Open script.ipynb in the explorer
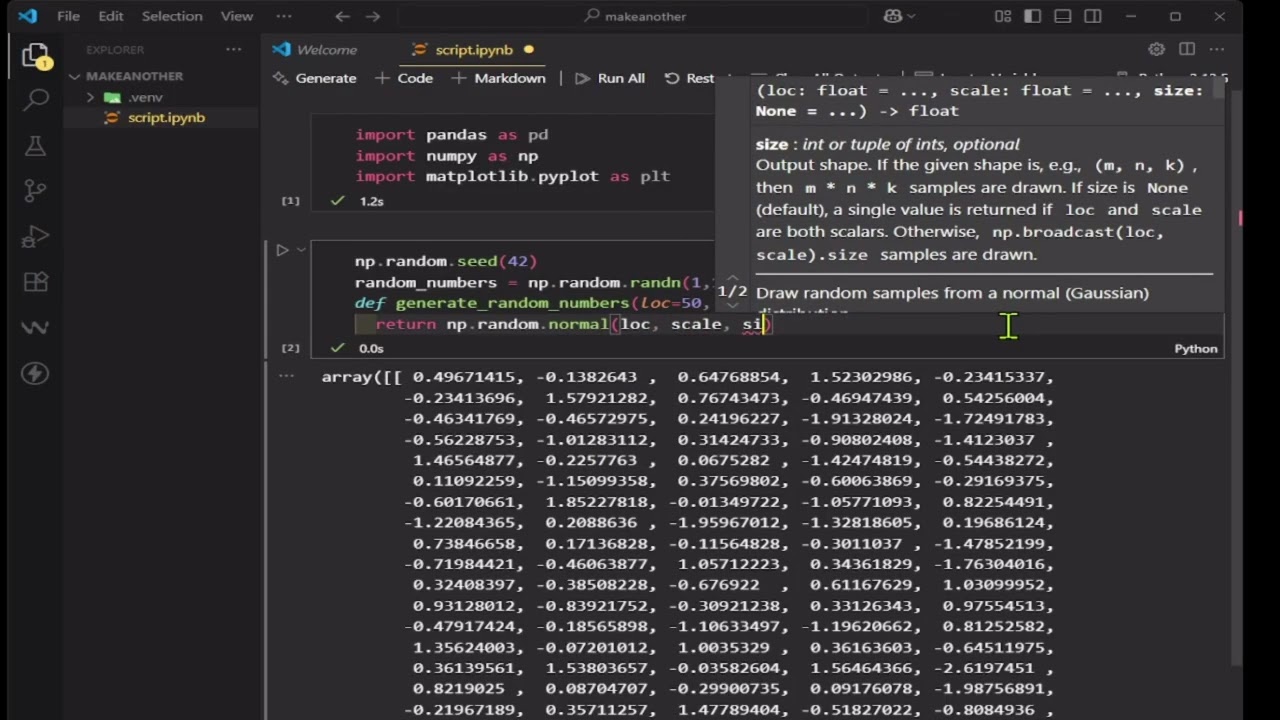The width and height of the screenshot is (1280, 720). [166, 117]
